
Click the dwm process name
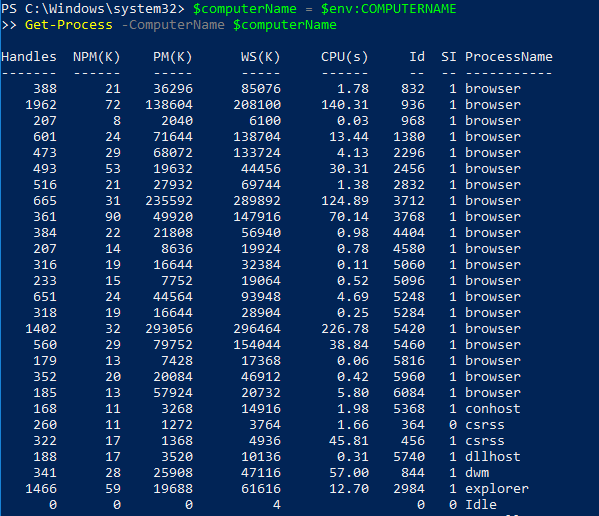477,473
